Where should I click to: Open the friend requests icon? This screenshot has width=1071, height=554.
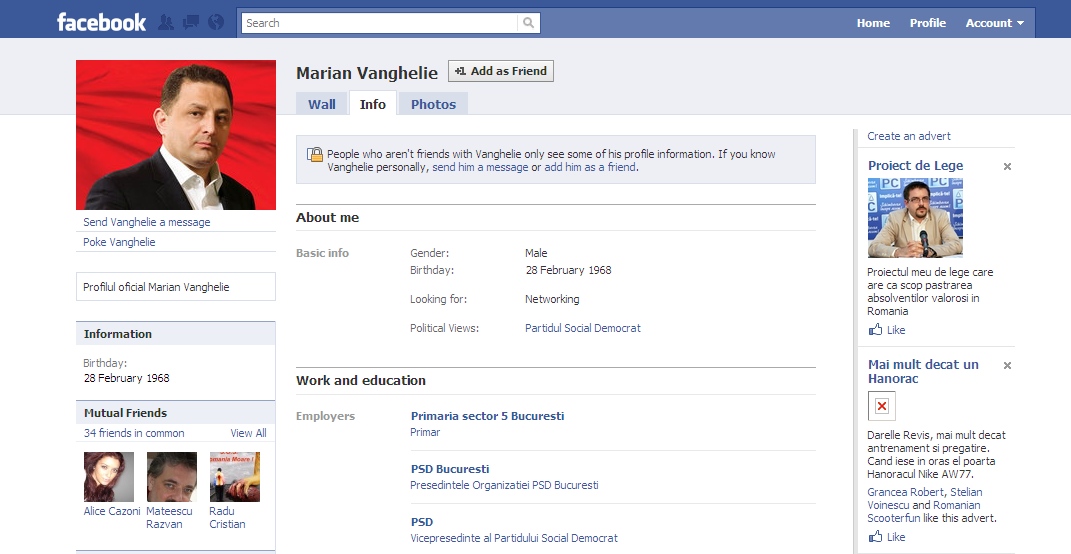pos(166,23)
